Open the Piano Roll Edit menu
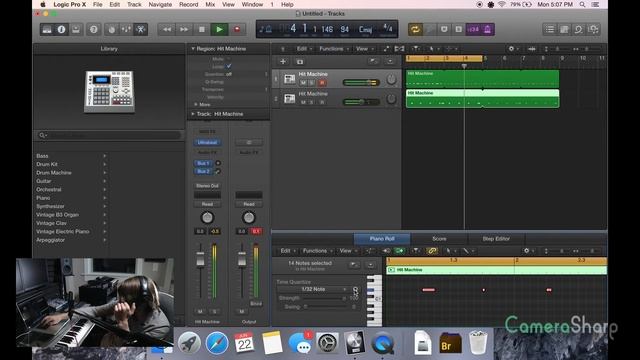640x360 pixels. (x=287, y=251)
